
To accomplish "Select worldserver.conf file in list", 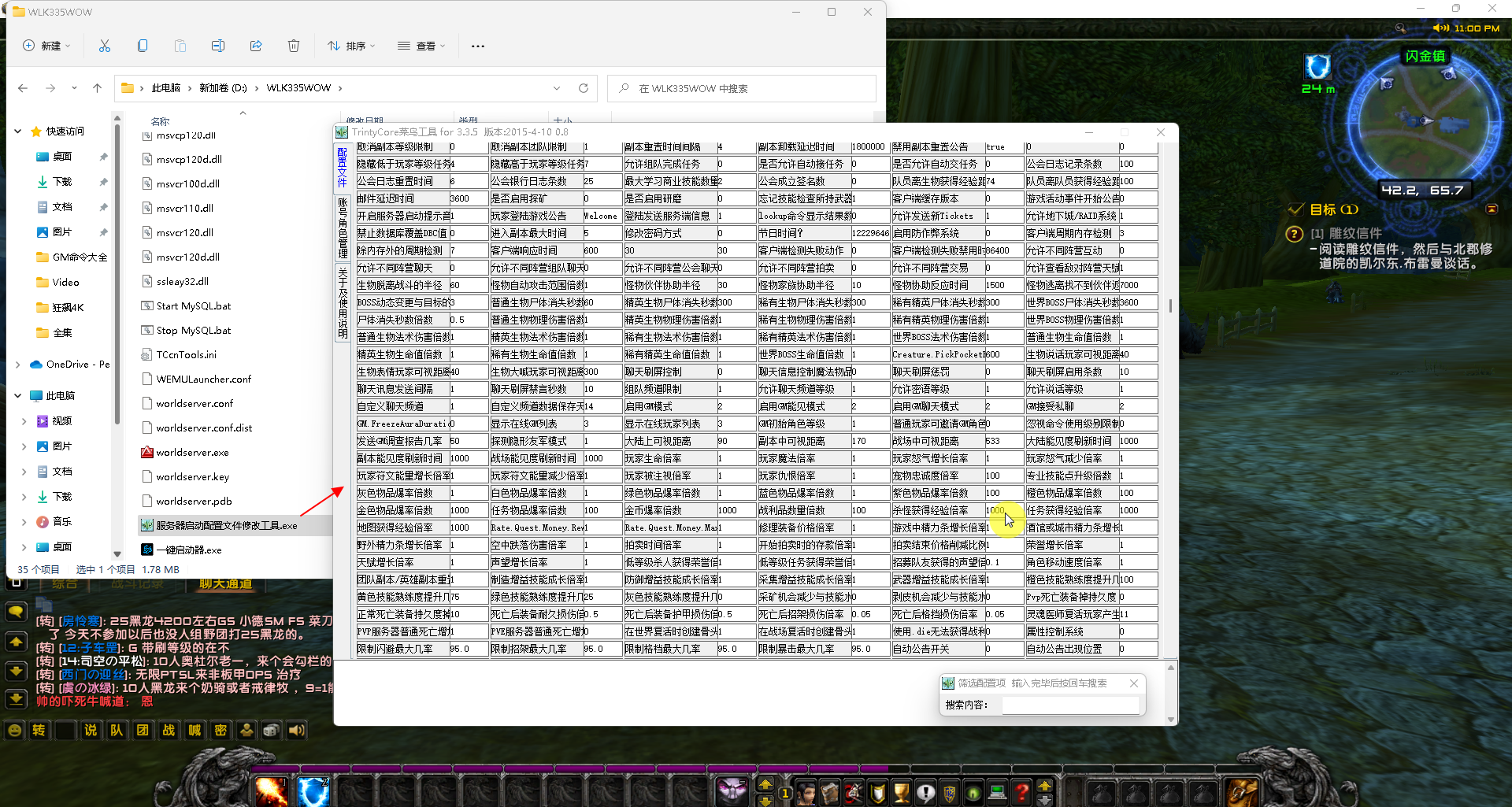I will coord(195,403).
